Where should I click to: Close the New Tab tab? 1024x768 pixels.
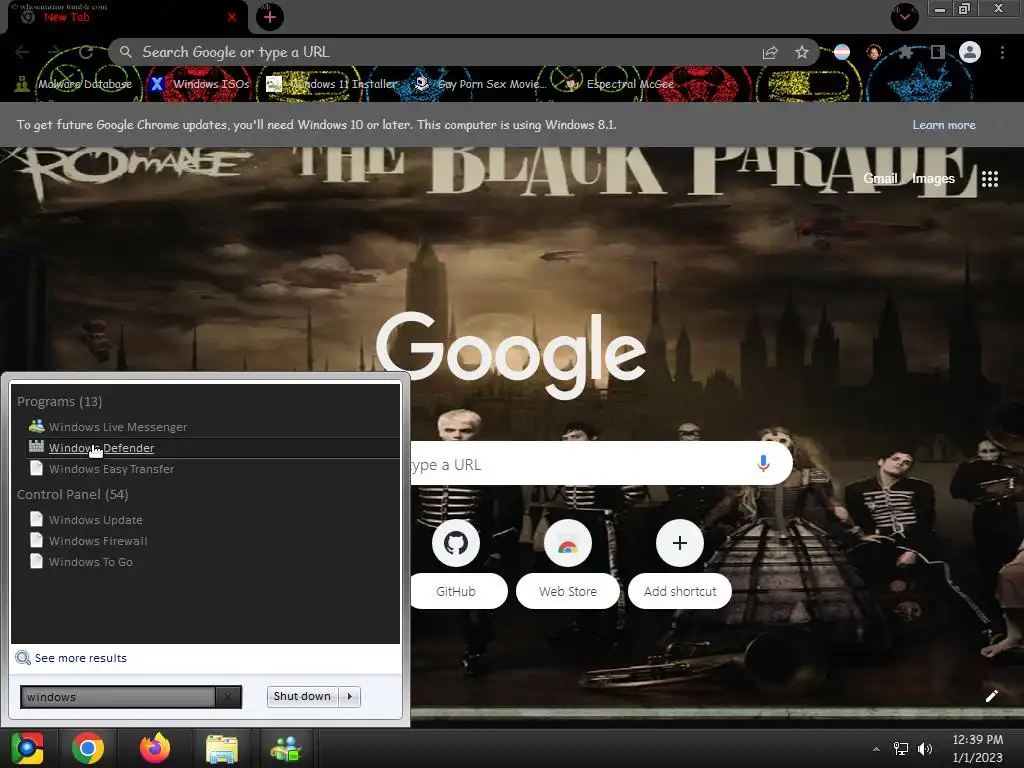pyautogui.click(x=232, y=18)
